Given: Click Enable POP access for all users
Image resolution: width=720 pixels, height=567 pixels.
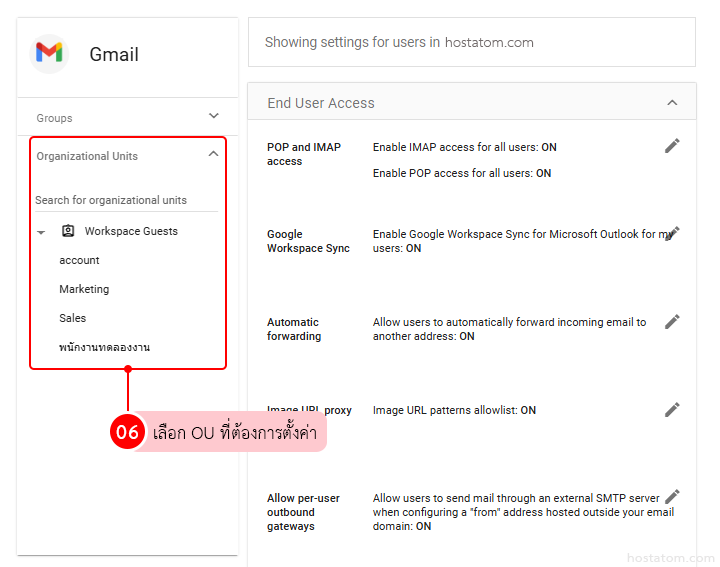Looking at the screenshot, I should [x=462, y=173].
